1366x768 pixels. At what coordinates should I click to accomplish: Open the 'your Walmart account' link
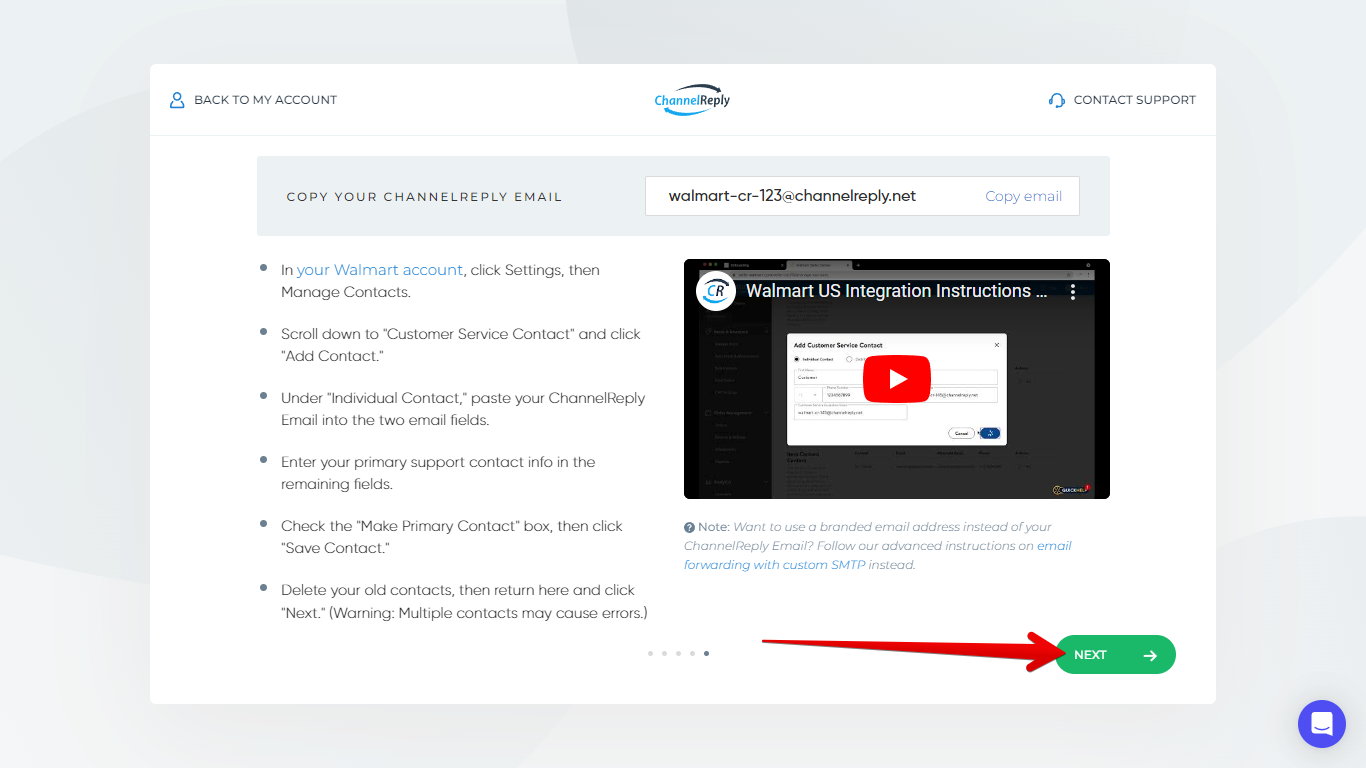click(x=380, y=270)
